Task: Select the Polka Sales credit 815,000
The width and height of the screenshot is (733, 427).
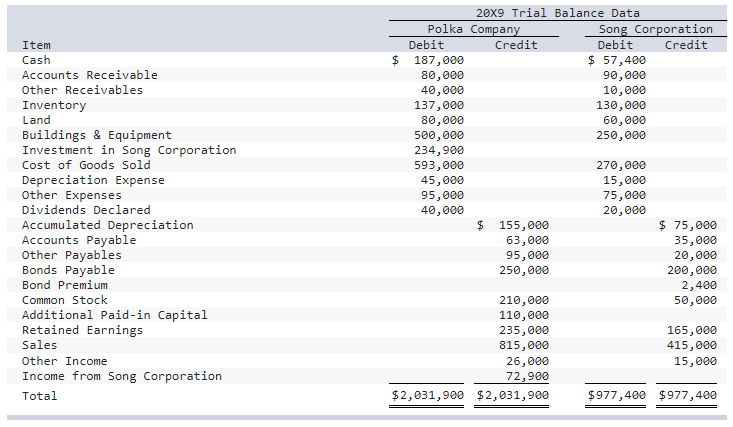Action: tap(524, 345)
